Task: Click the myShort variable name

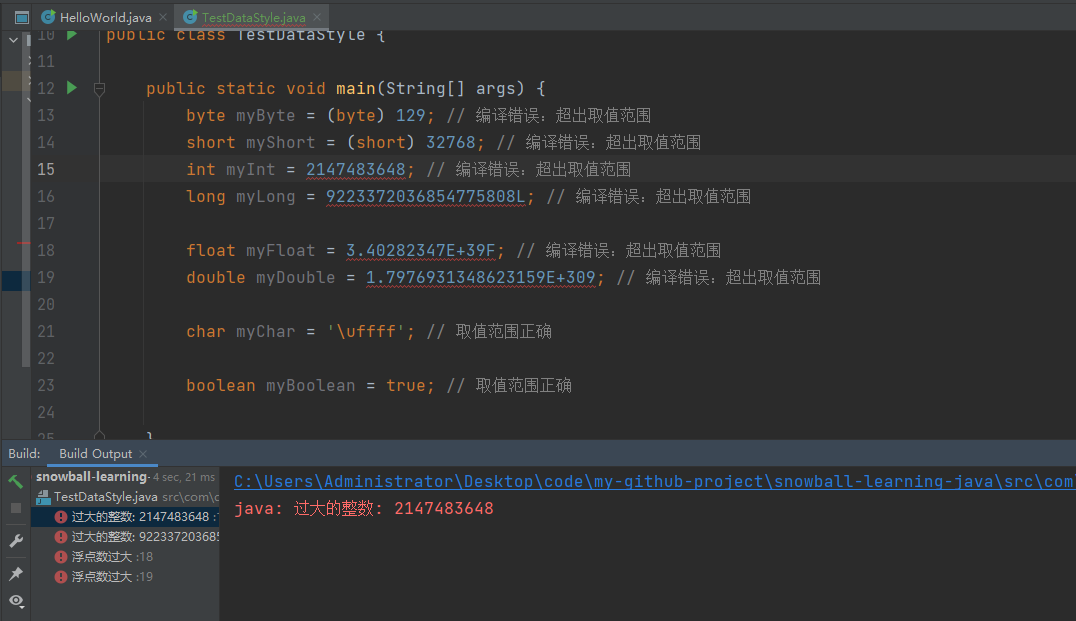Action: (x=281, y=142)
